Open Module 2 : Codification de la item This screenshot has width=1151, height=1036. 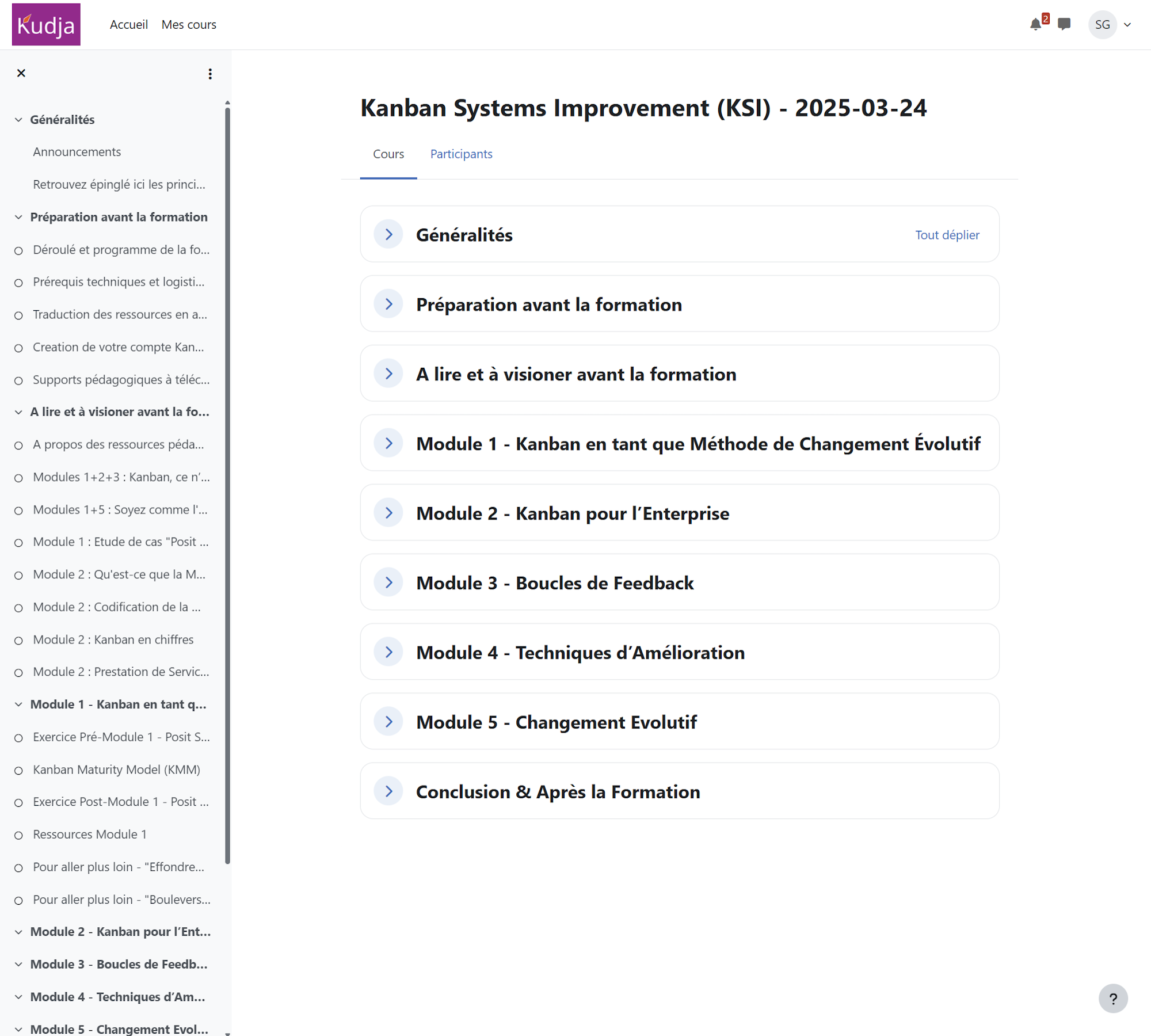pos(117,607)
